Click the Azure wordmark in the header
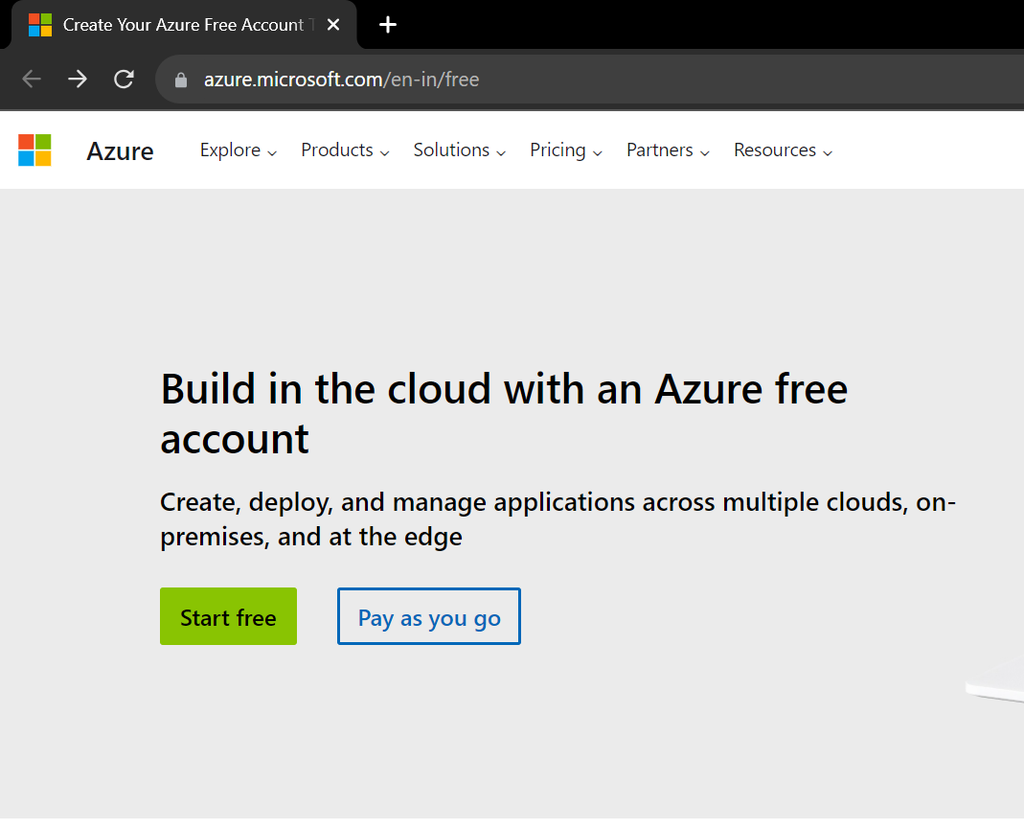Viewport: 1024px width, 829px height. 119,150
